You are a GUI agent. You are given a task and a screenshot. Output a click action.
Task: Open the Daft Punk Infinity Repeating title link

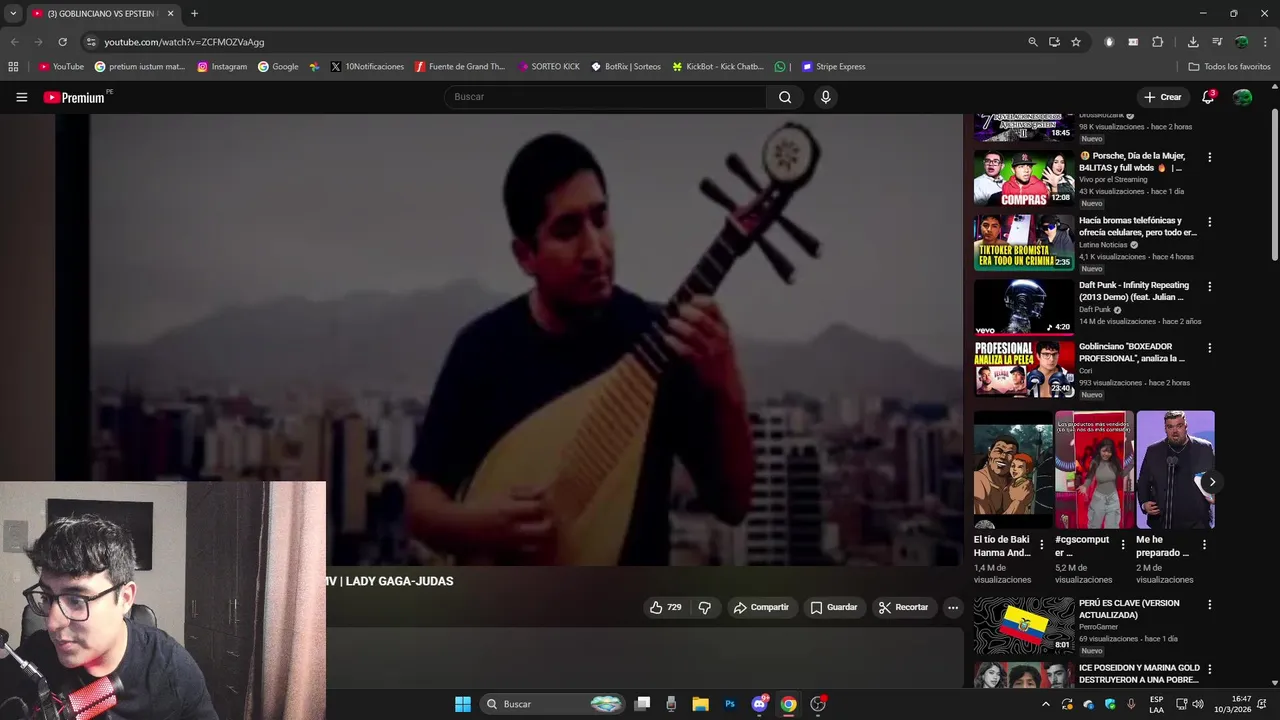(x=1134, y=291)
